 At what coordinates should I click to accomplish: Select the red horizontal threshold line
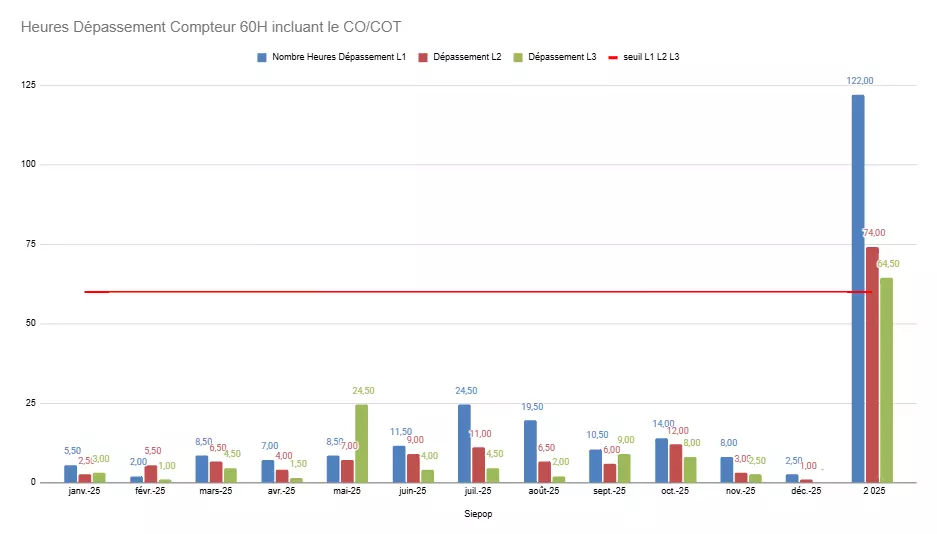(x=400, y=292)
